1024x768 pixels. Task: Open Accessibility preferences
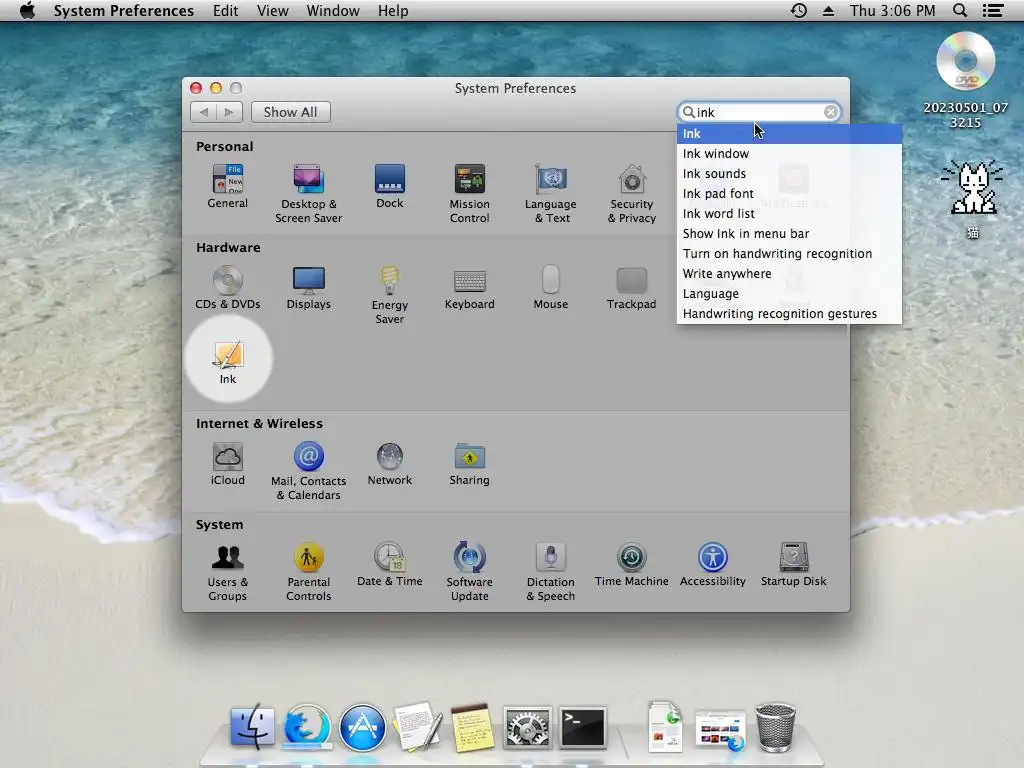[x=712, y=564]
